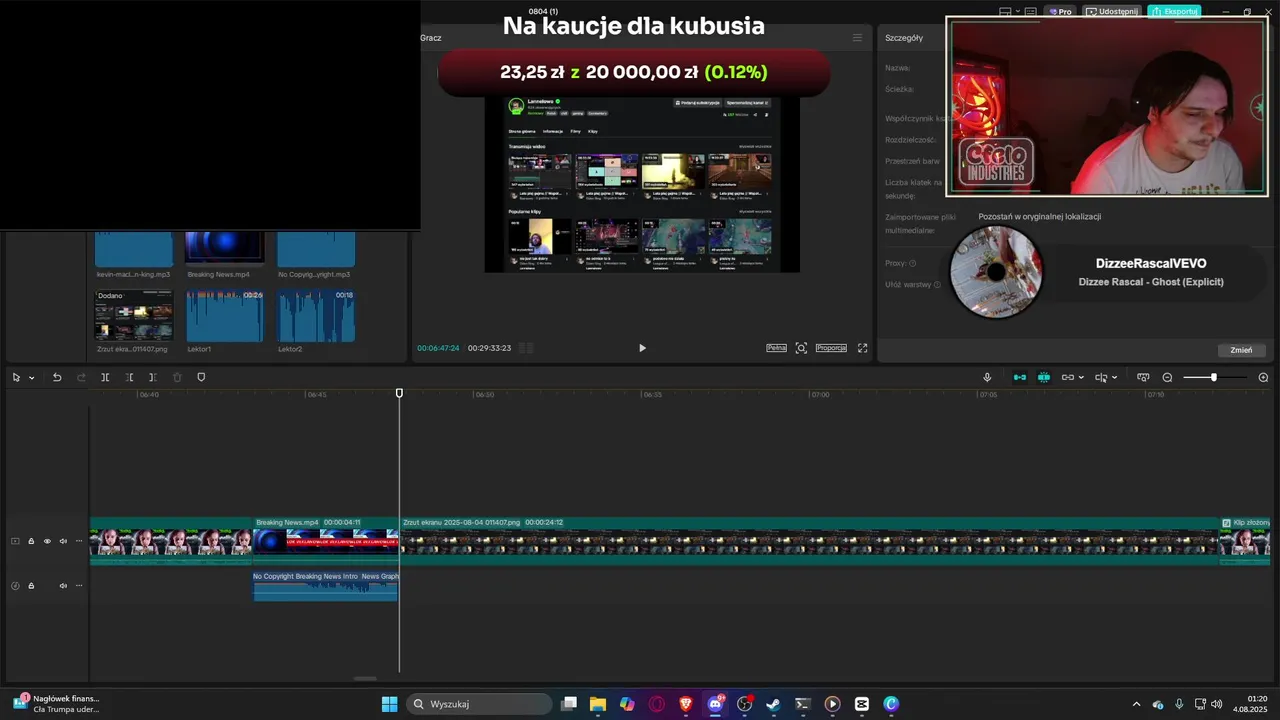Expand the preview axis dropdown arrow
Screen dimensions: 1280x720
click(1114, 378)
